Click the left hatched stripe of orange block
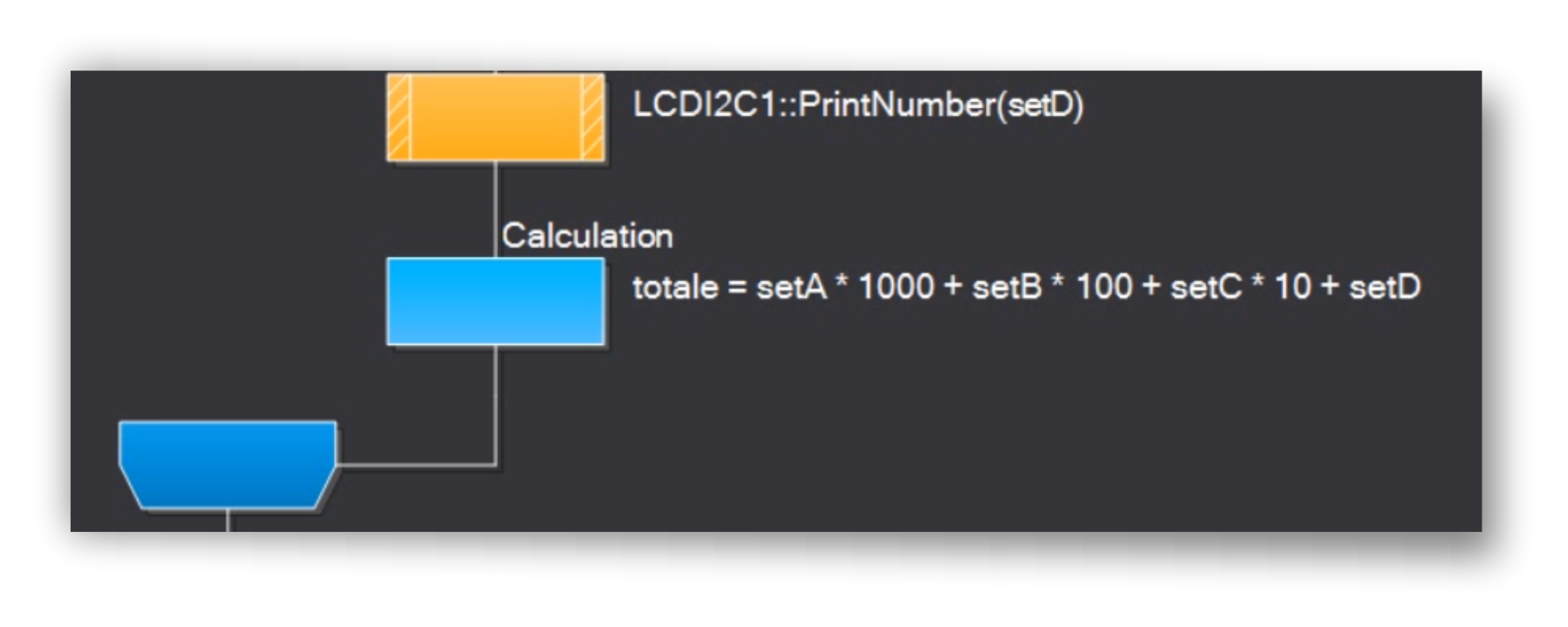This screenshot has height=627, width=1568. point(398,117)
